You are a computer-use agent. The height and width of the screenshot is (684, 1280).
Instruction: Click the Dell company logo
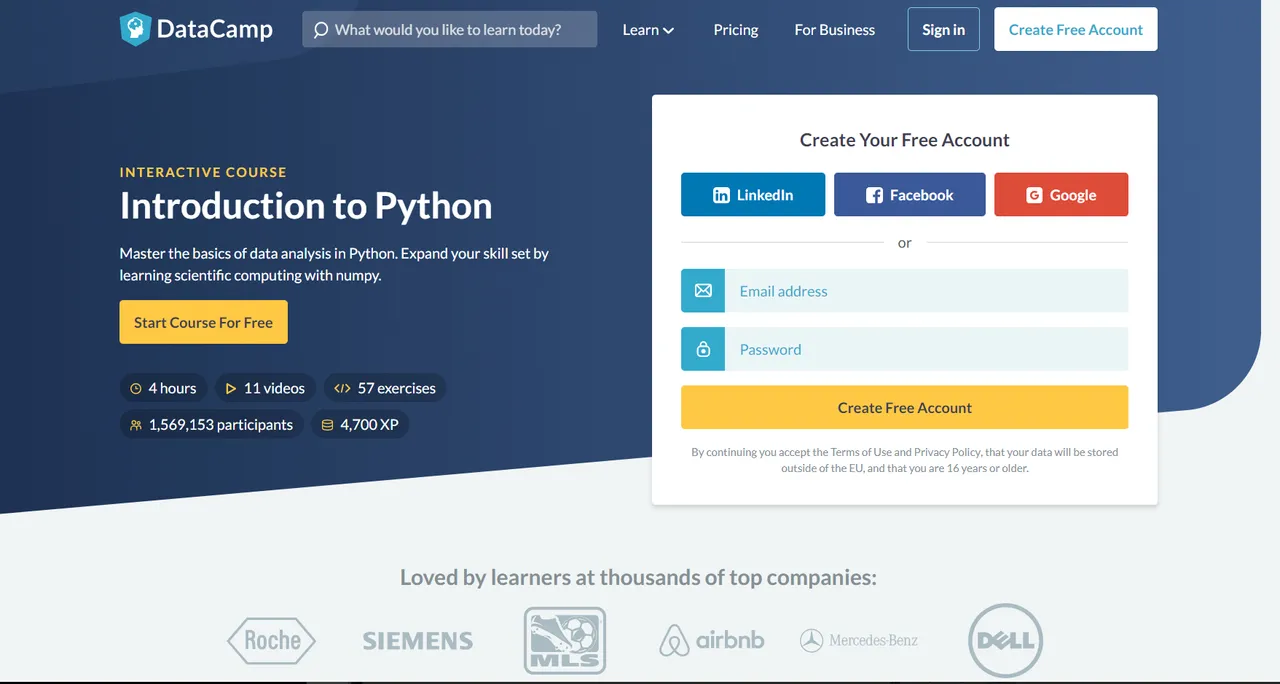(x=1006, y=640)
